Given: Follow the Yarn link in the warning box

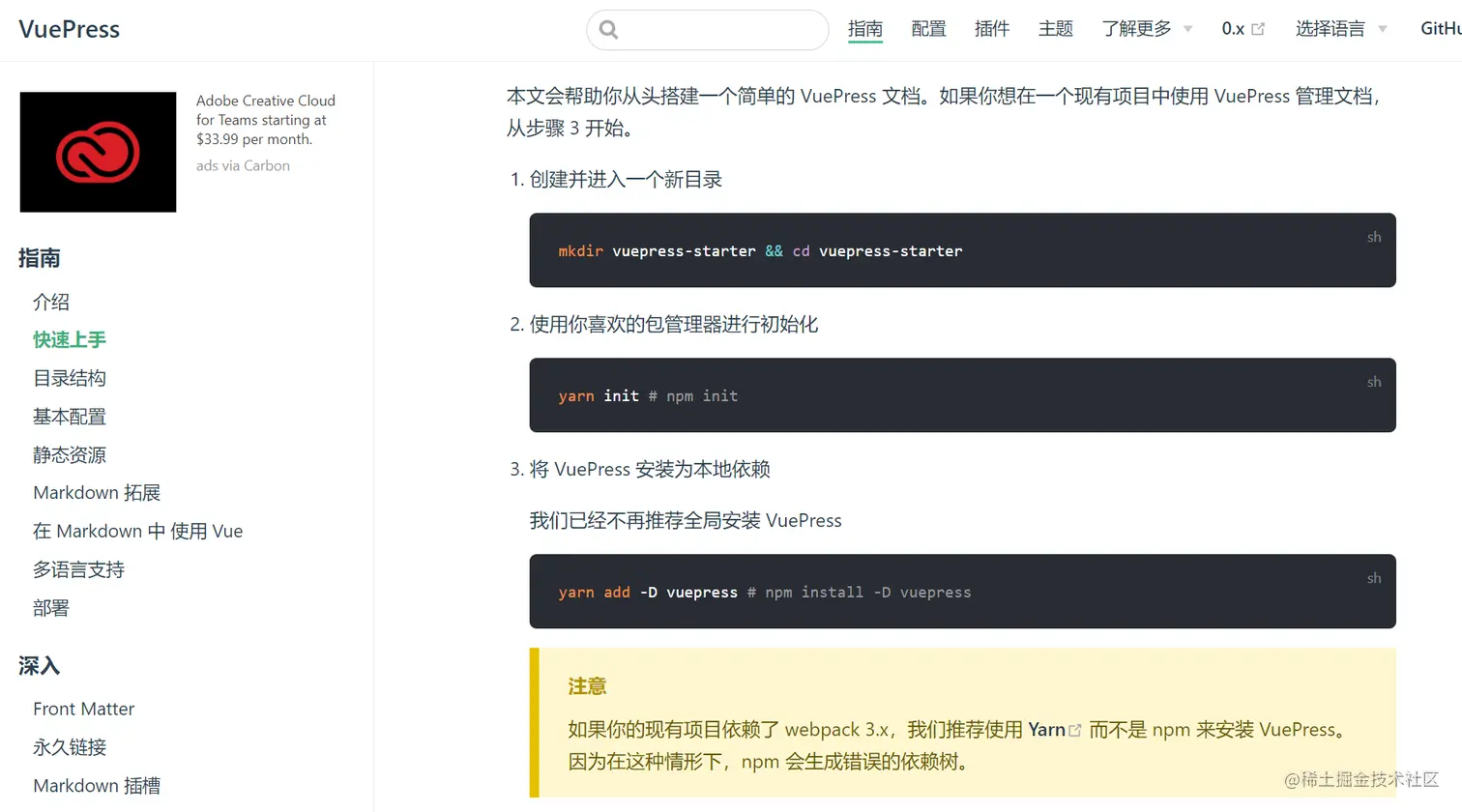Looking at the screenshot, I should pyautogui.click(x=1046, y=730).
